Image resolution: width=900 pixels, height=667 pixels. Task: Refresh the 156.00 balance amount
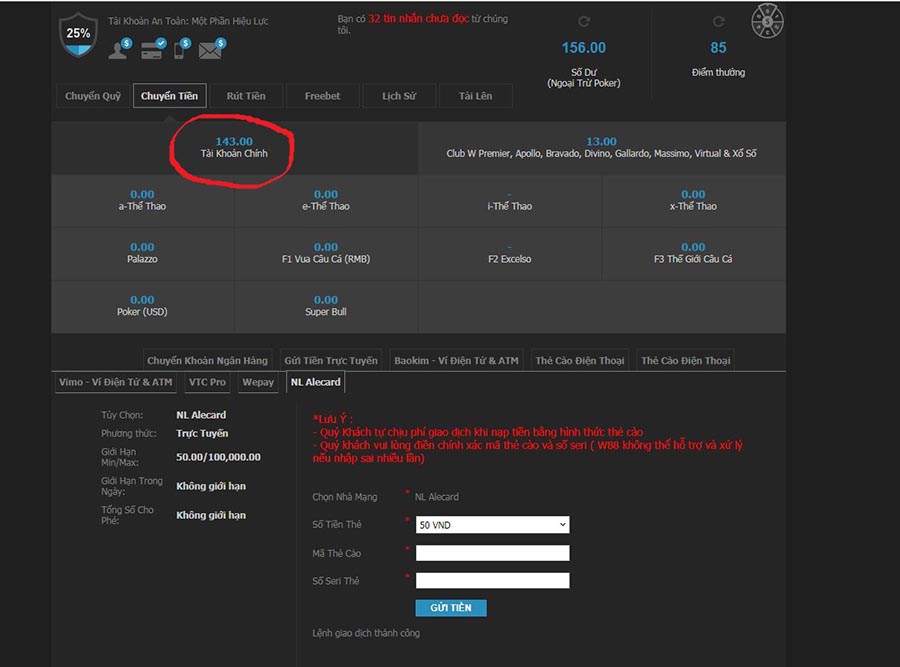pos(584,22)
